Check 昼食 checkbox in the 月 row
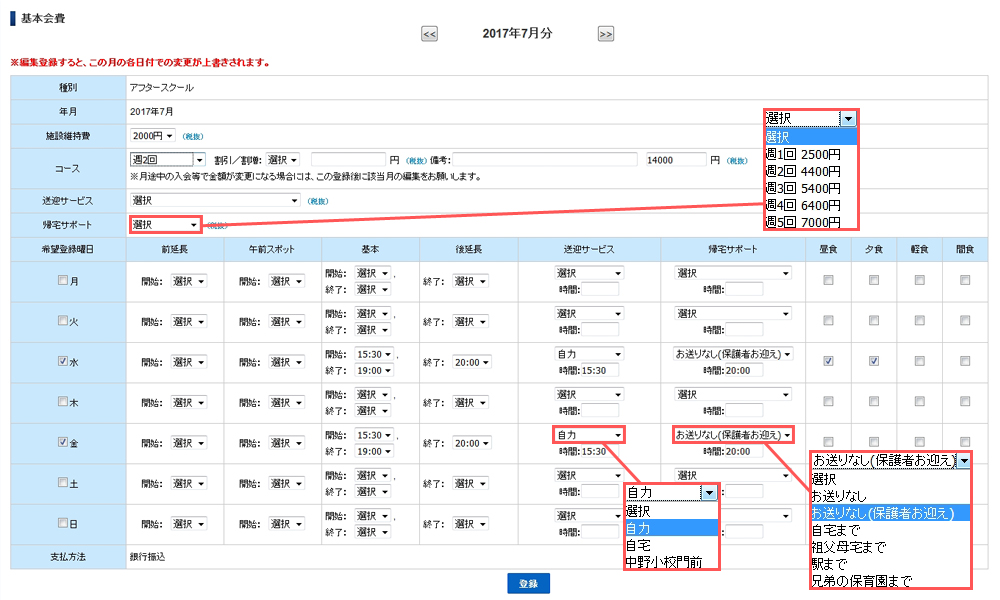This screenshot has height=600, width=1000. 828,280
